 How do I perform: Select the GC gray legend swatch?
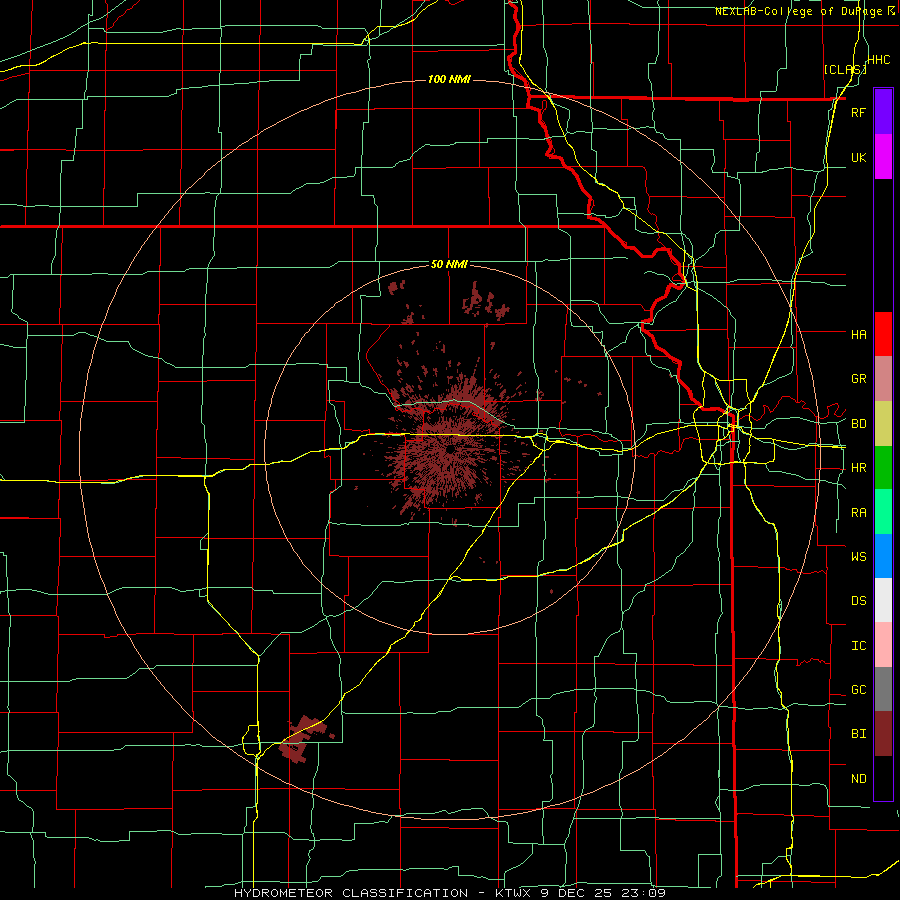point(883,689)
